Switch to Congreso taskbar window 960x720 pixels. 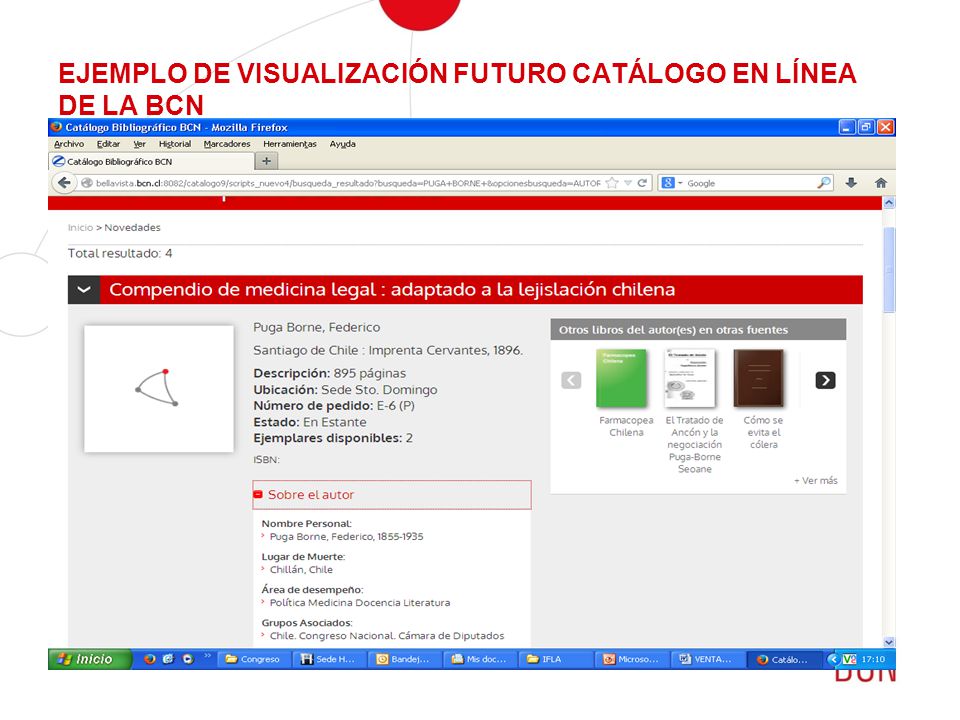pyautogui.click(x=253, y=659)
